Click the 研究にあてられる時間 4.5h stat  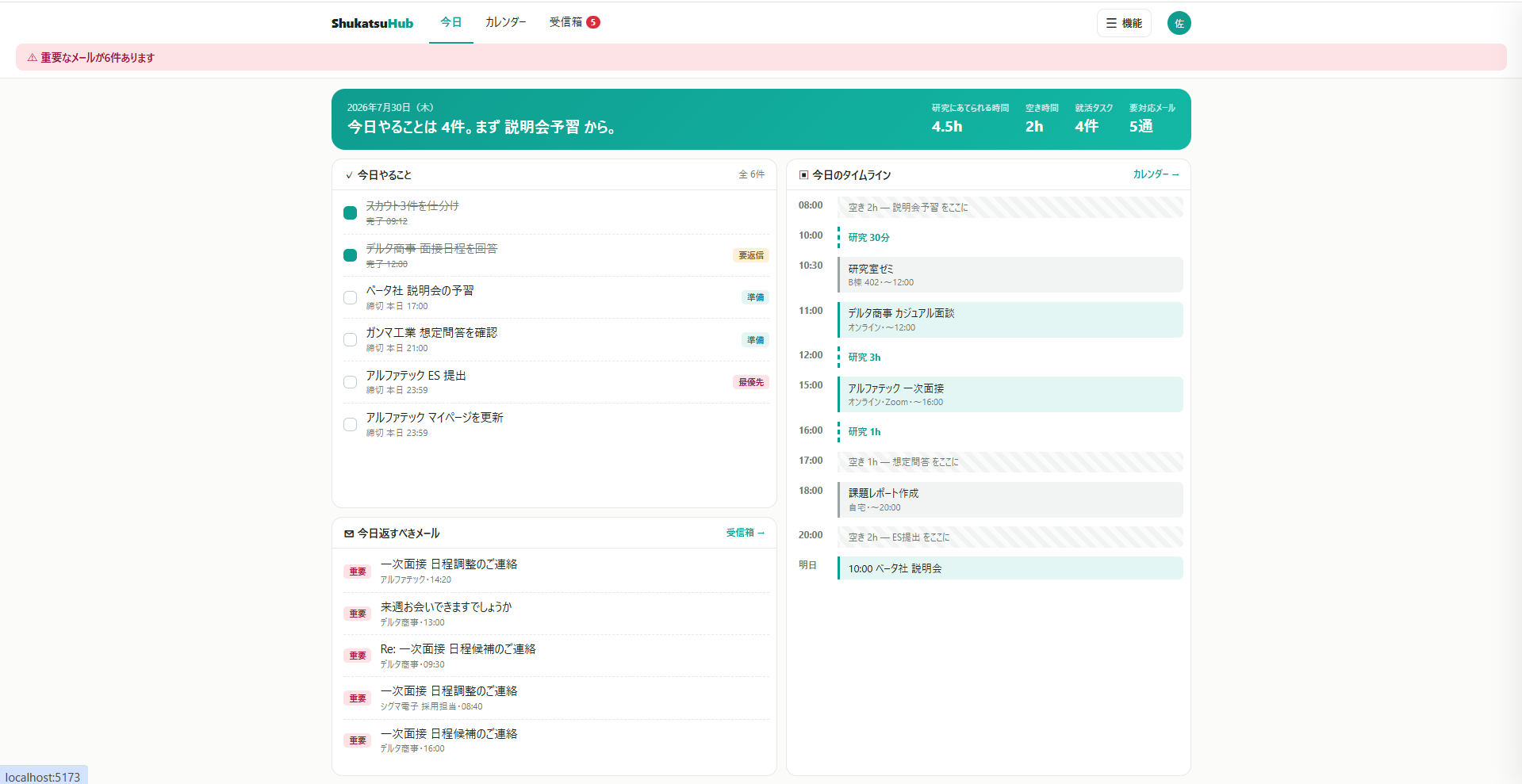(970, 118)
